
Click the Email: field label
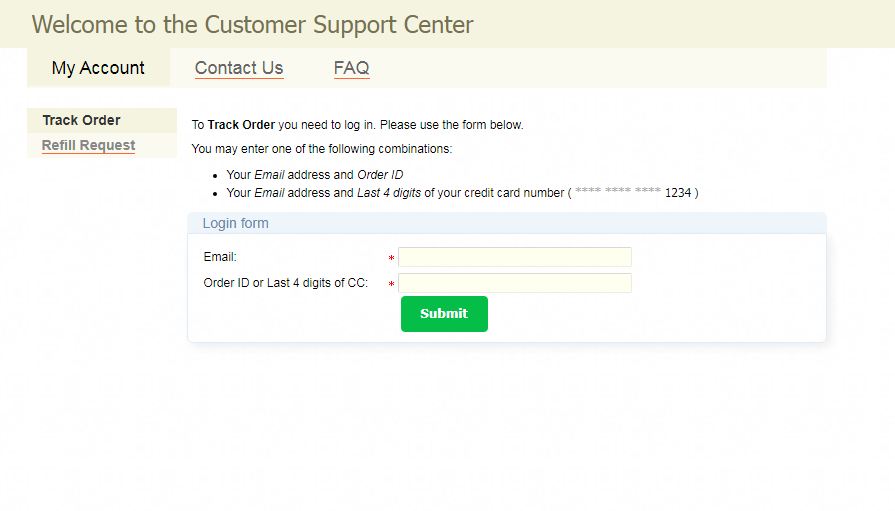click(x=220, y=257)
